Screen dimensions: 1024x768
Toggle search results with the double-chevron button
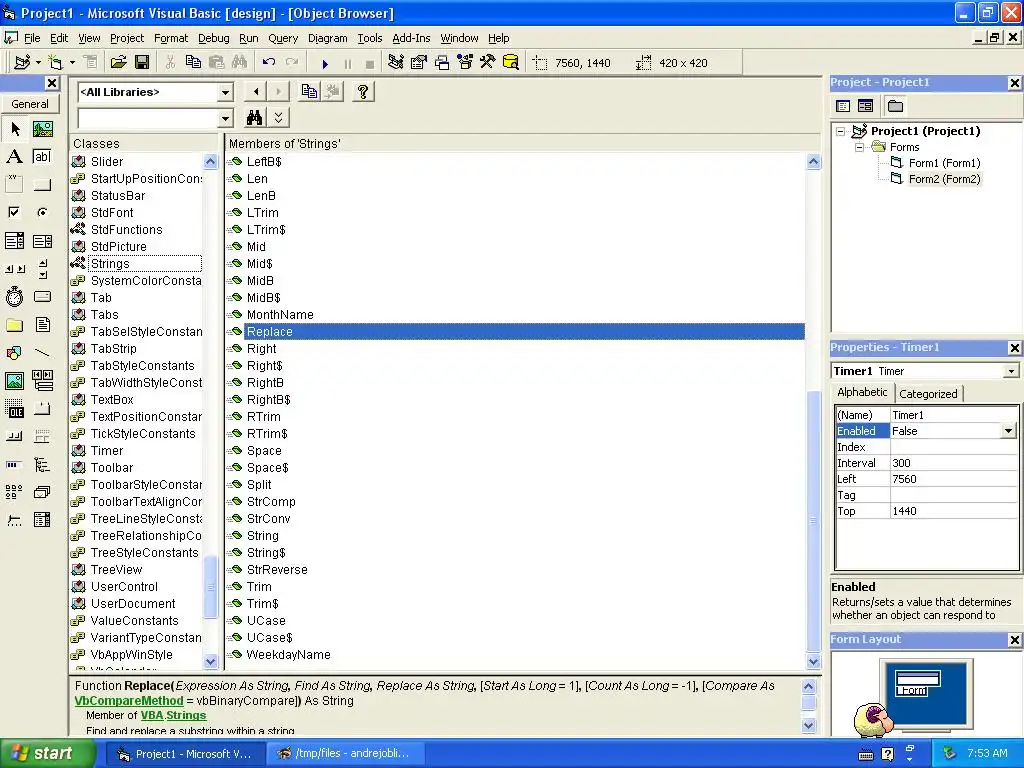(278, 118)
